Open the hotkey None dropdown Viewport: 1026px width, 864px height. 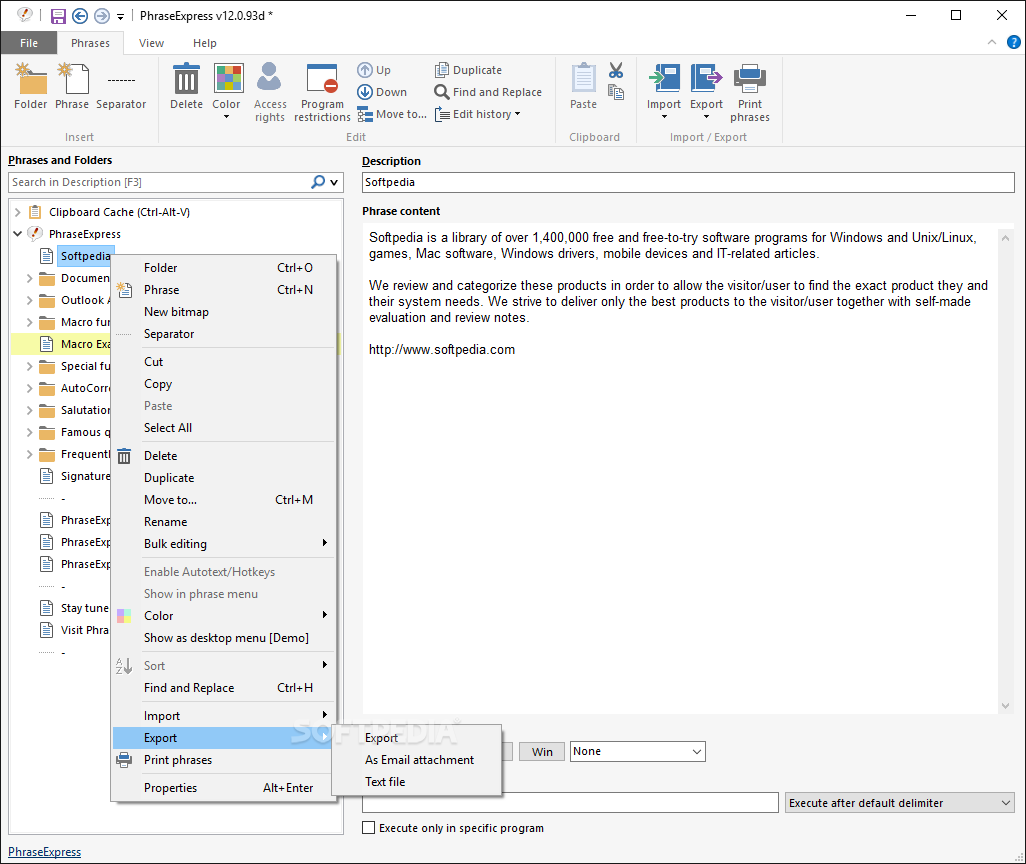[x=638, y=751]
